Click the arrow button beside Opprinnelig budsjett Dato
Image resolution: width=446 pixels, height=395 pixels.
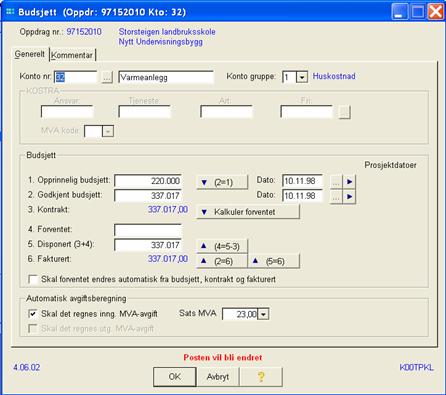(349, 181)
